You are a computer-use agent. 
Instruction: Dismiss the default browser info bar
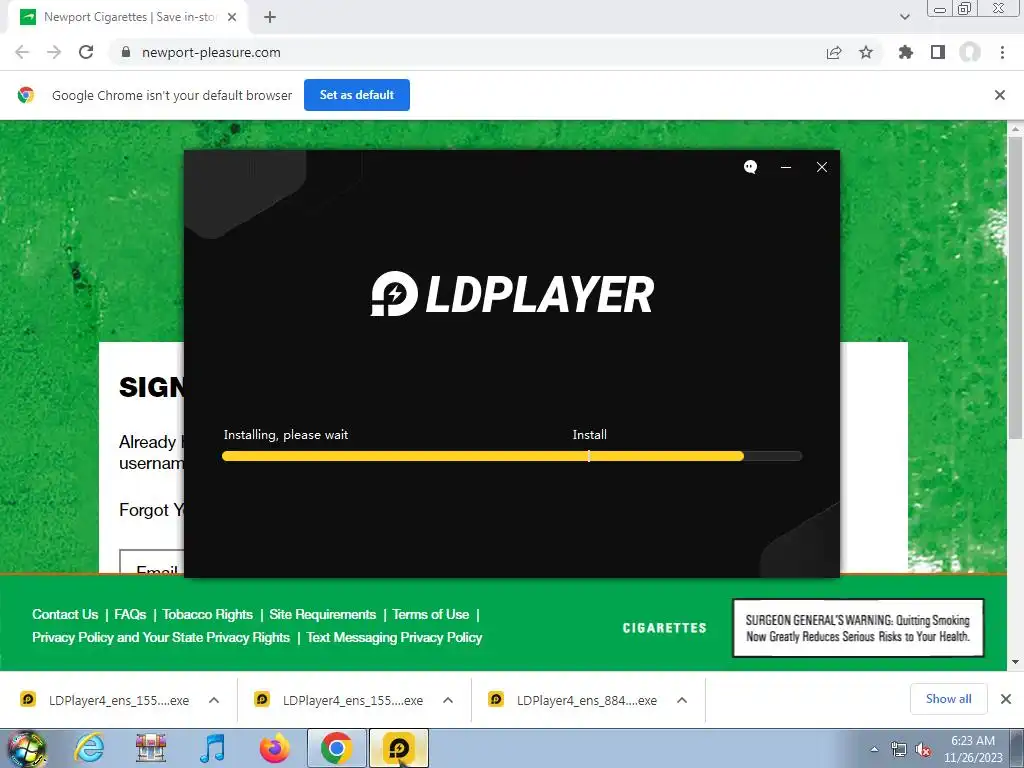point(999,95)
